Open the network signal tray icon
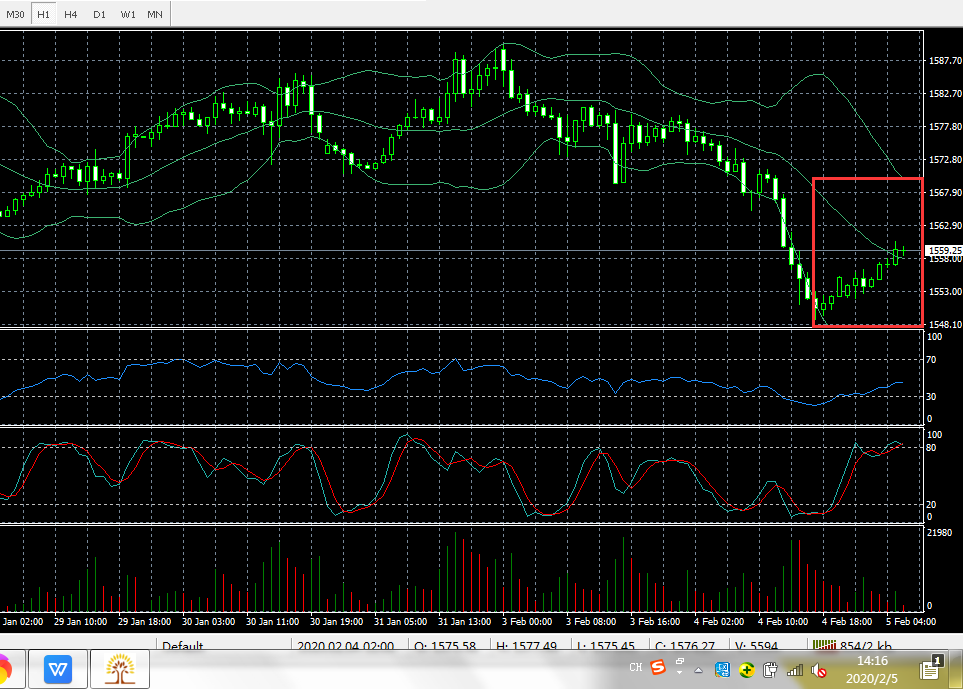The height and width of the screenshot is (689, 963). [x=795, y=669]
